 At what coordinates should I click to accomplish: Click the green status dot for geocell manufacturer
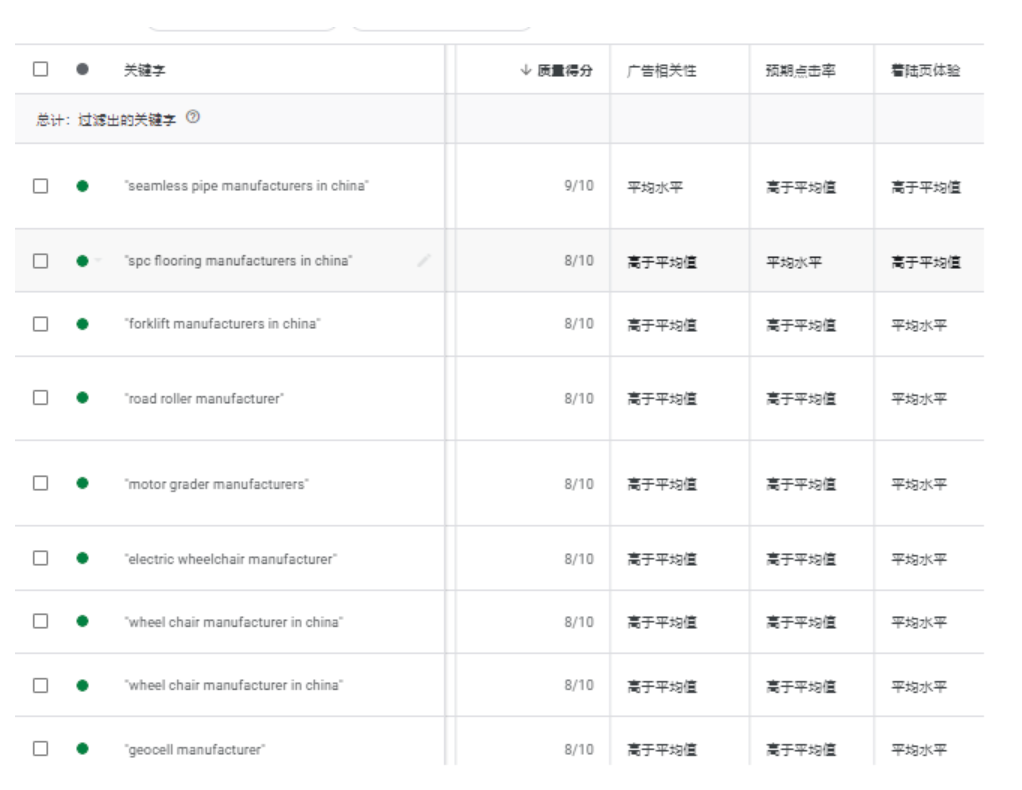click(82, 749)
